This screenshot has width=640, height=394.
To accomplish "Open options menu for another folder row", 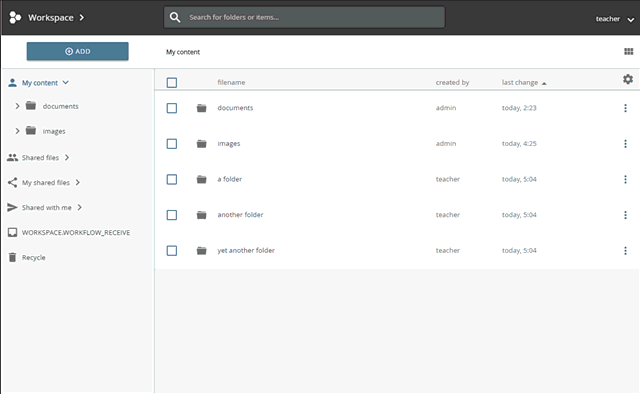I will [625, 215].
